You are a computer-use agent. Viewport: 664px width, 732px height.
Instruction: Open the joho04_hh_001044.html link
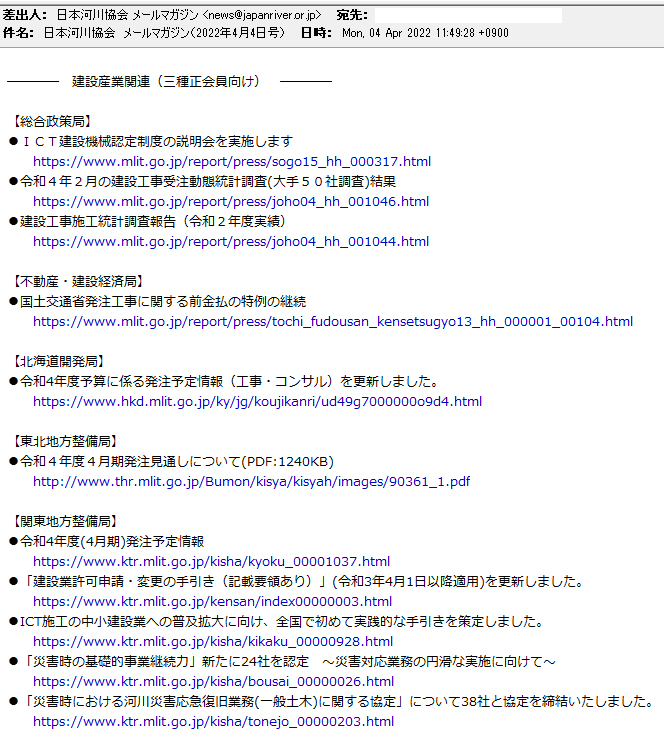pos(231,242)
